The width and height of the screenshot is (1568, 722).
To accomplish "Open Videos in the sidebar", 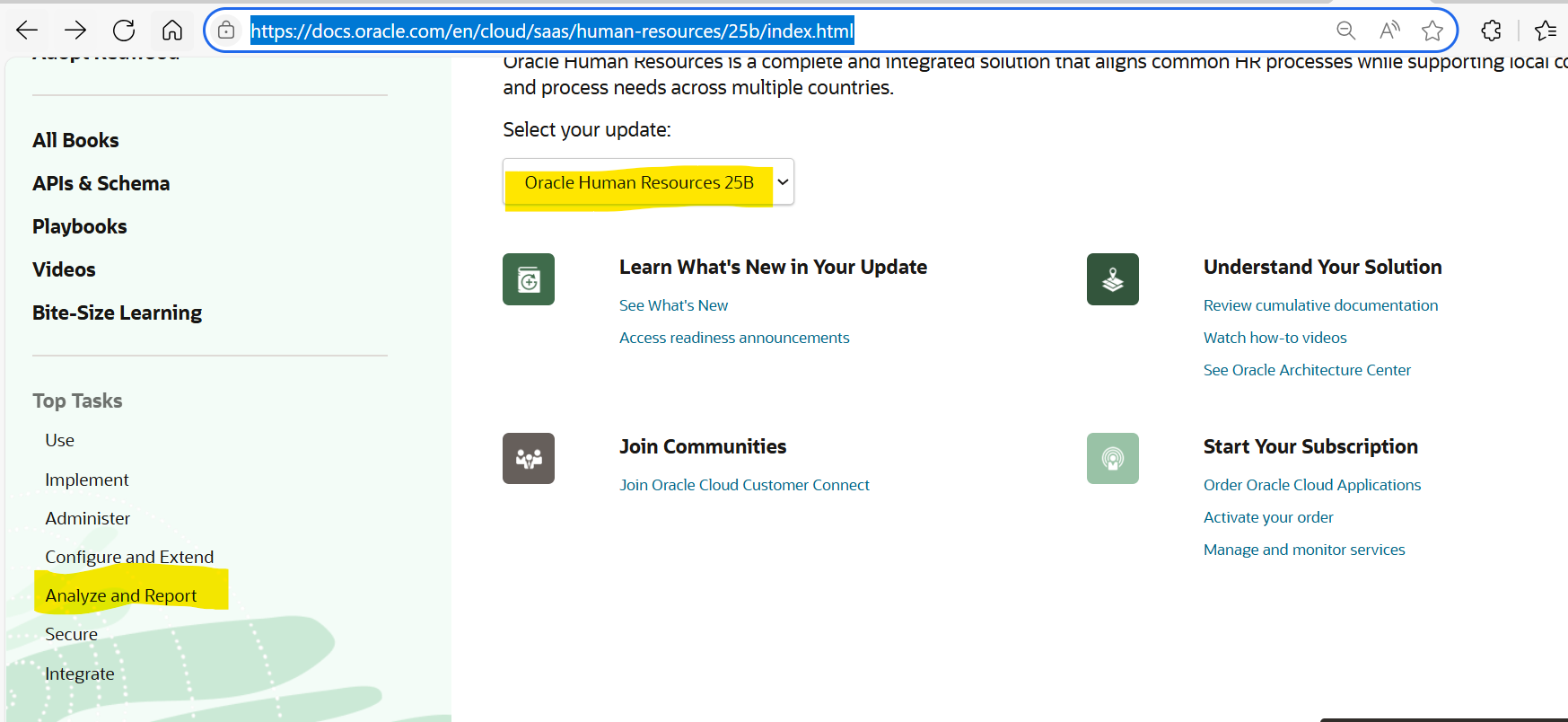I will coord(64,269).
